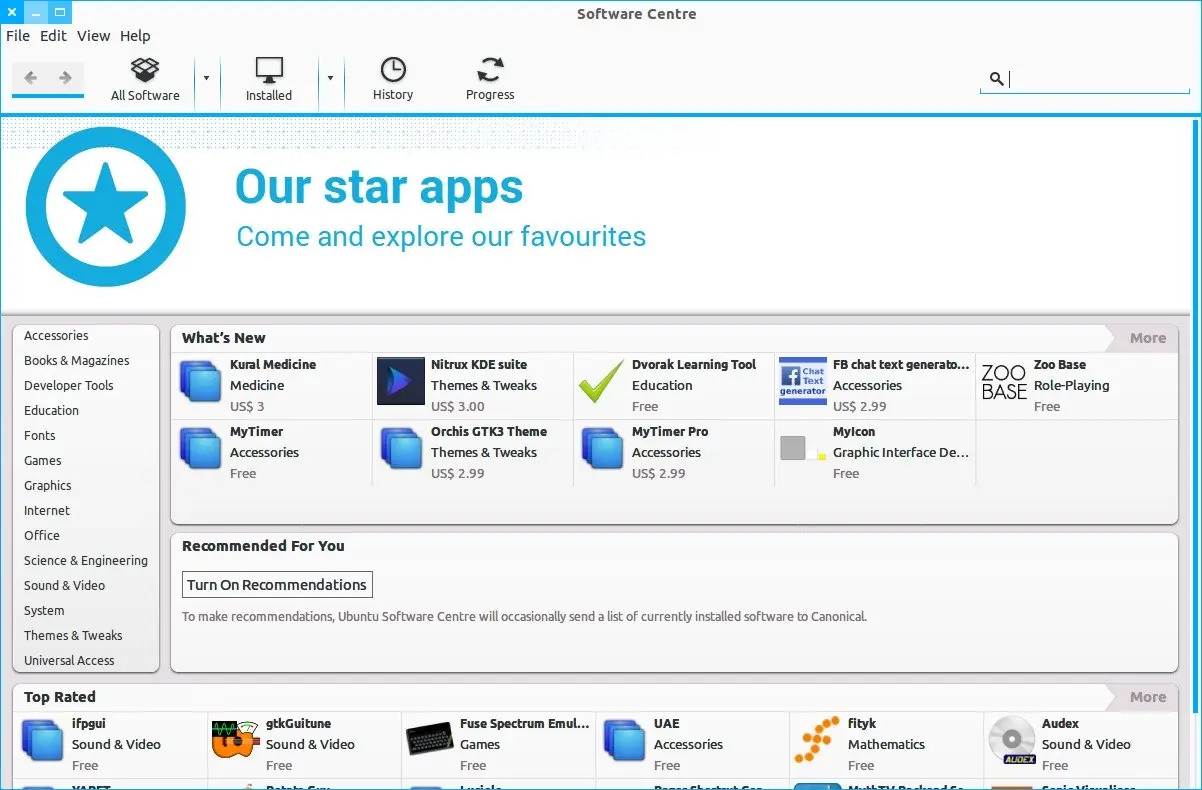The image size is (1202, 790).
Task: Open Audex disc icon
Action: pos(1012,741)
